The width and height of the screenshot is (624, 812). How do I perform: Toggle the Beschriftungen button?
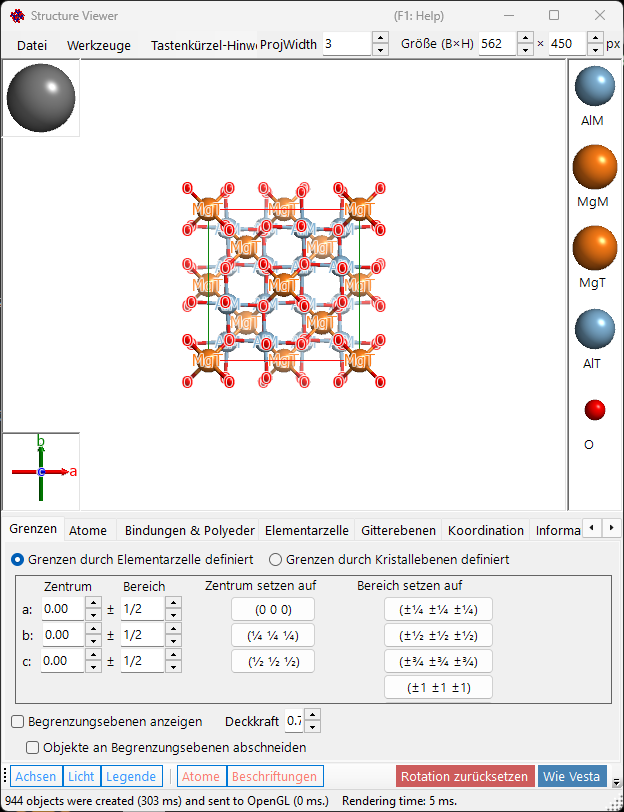pyautogui.click(x=274, y=776)
